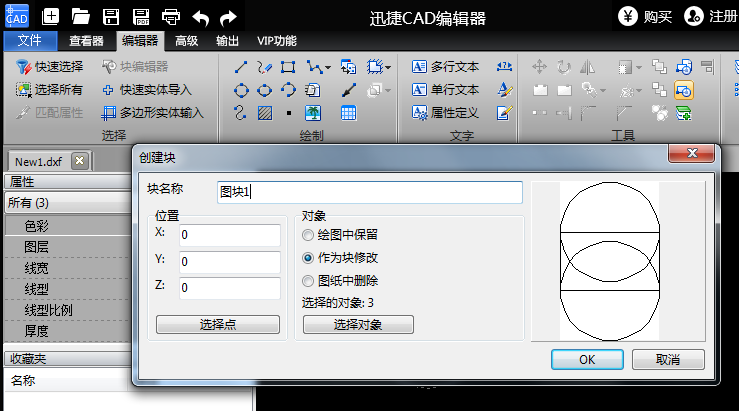Image resolution: width=739 pixels, height=411 pixels.
Task: Select the 绘图中保留 radio option
Action: (308, 234)
